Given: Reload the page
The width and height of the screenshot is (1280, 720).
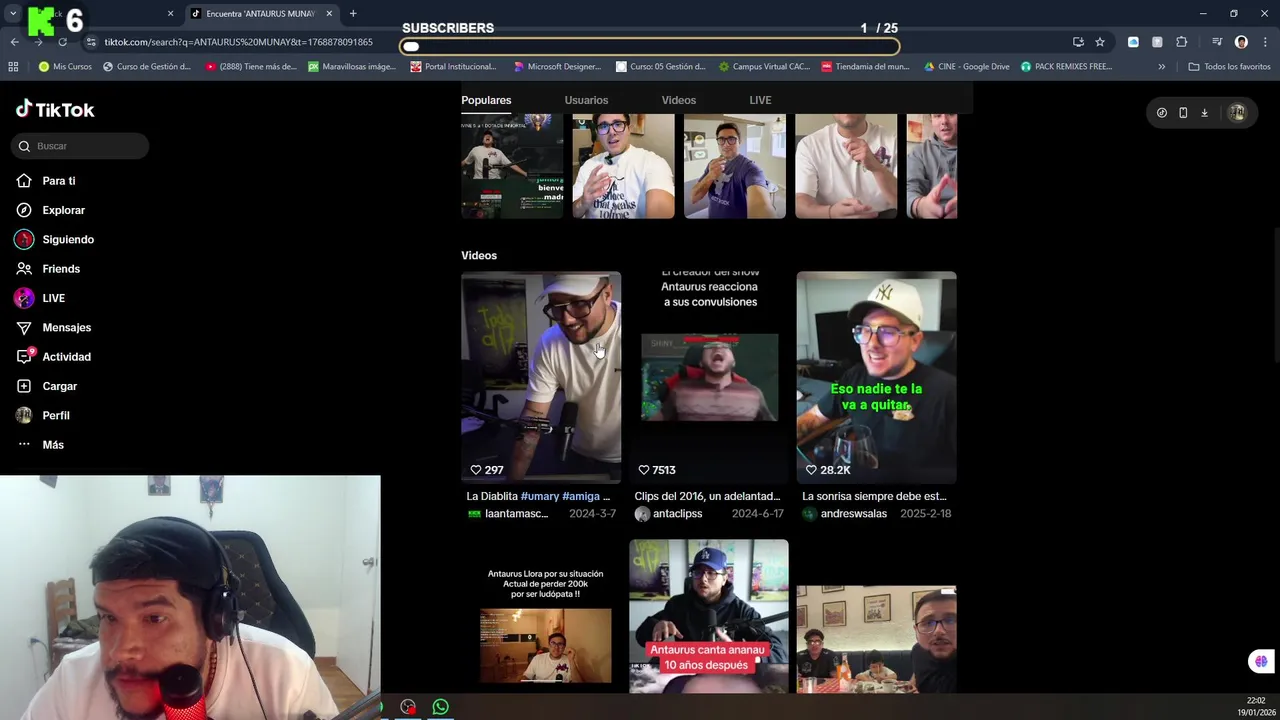Looking at the screenshot, I should click(x=62, y=42).
